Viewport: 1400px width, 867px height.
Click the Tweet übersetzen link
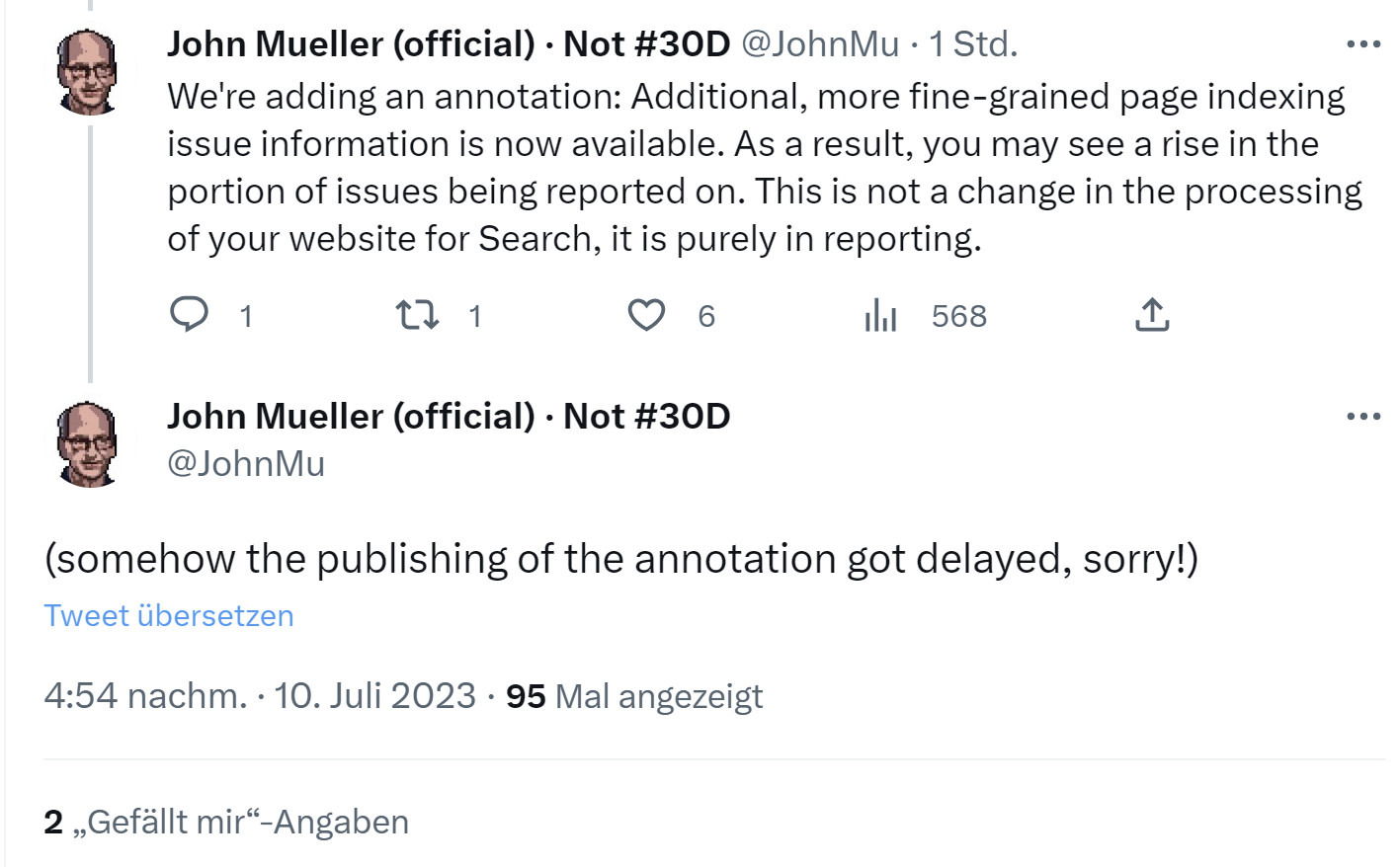coord(168,614)
